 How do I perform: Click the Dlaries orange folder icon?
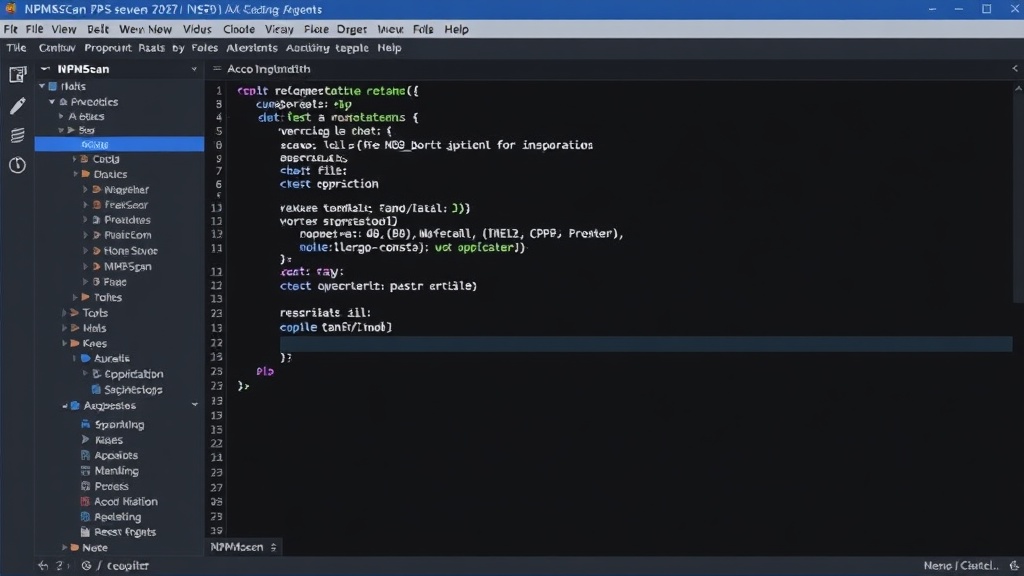coord(86,174)
